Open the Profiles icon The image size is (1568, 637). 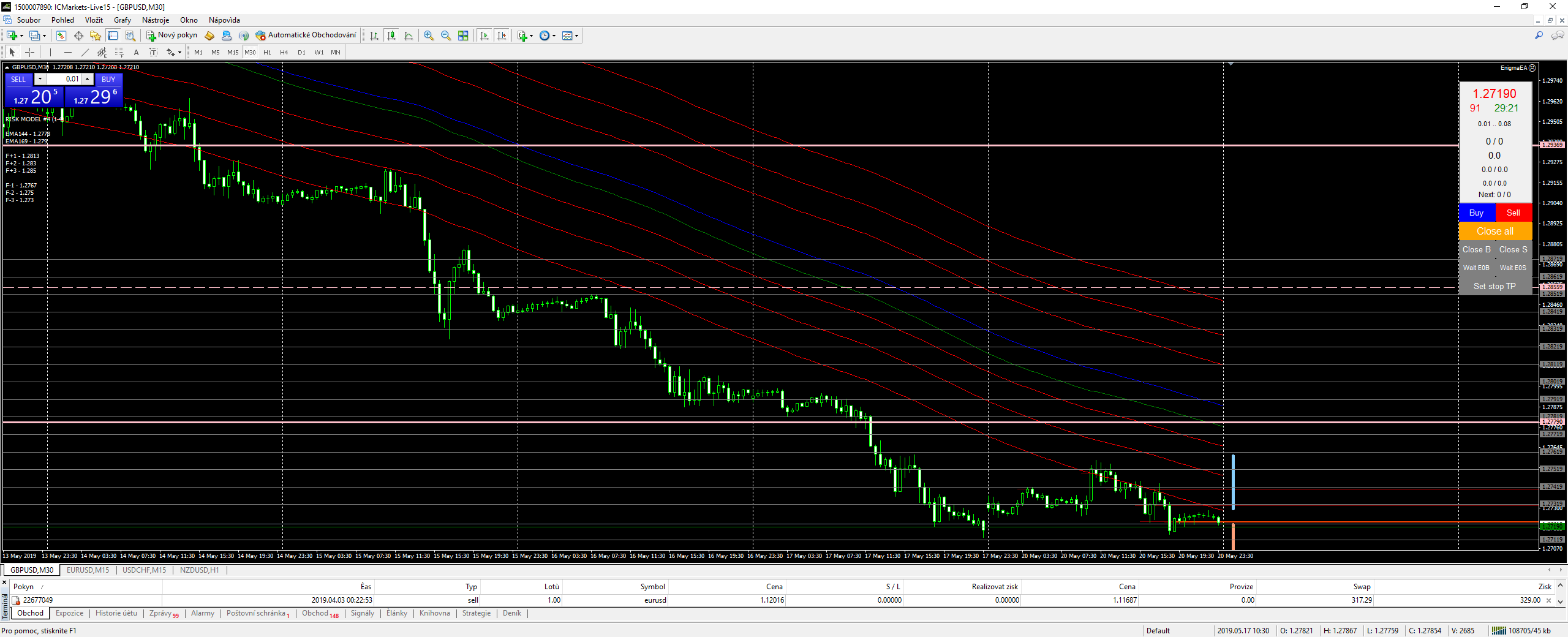(x=35, y=36)
